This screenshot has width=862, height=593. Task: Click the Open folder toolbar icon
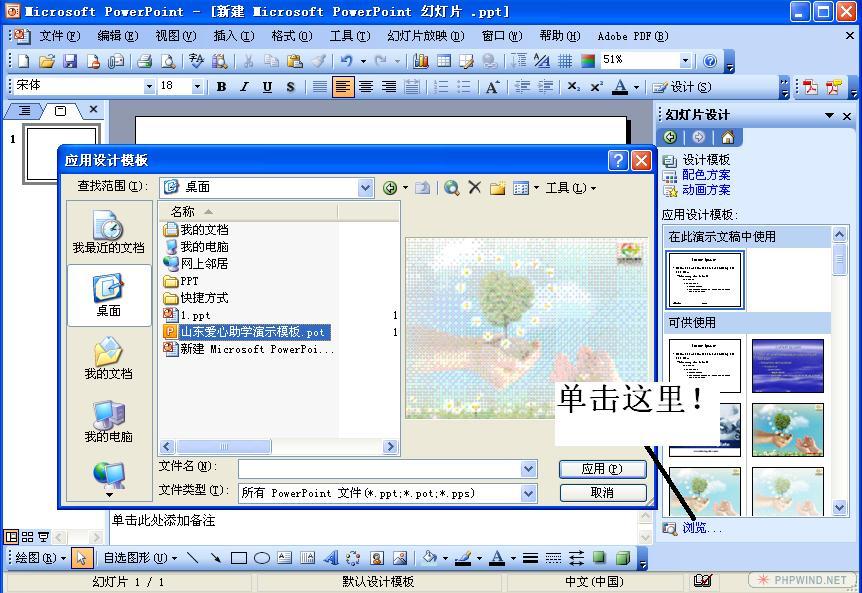(47, 60)
